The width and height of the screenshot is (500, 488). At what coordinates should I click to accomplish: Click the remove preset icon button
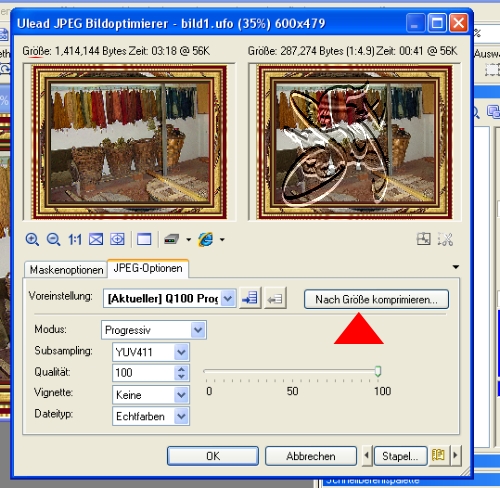pyautogui.click(x=275, y=298)
